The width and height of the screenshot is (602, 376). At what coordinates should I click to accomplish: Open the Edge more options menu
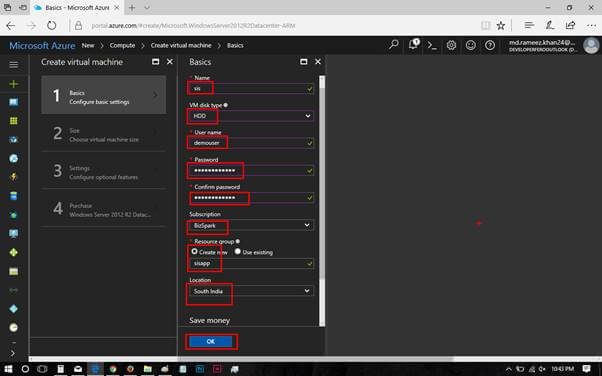pyautogui.click(x=592, y=26)
